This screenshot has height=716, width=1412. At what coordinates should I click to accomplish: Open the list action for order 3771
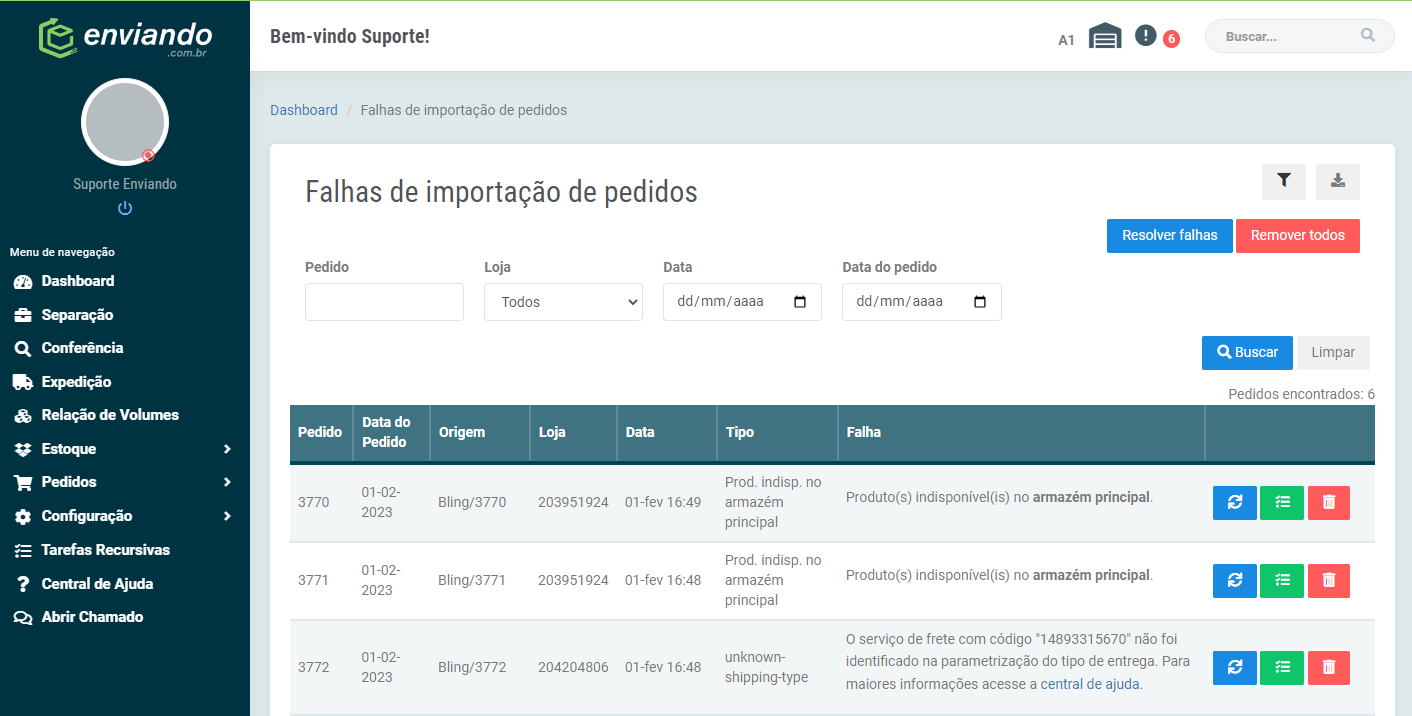pos(1282,581)
